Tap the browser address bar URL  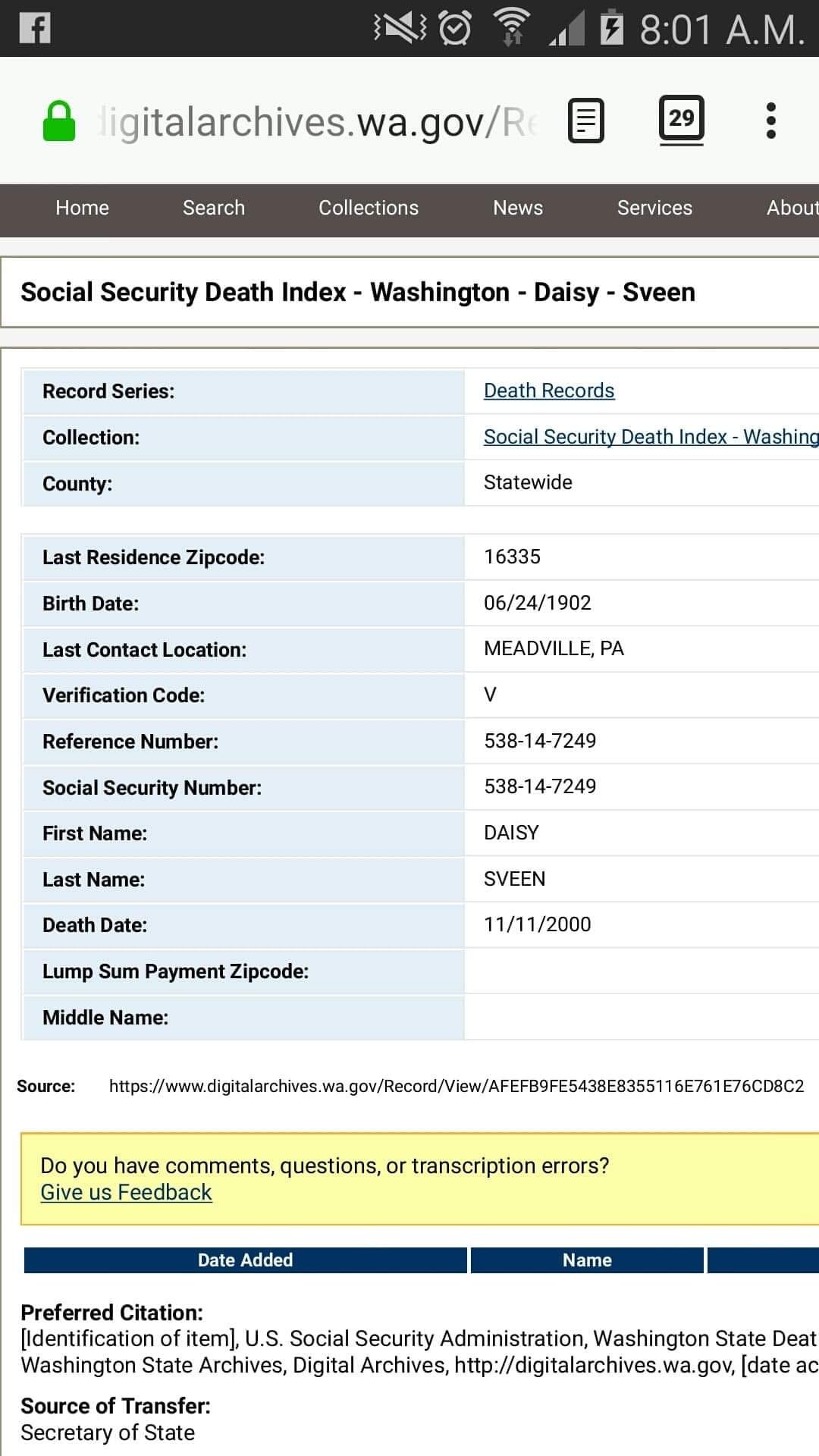click(x=318, y=122)
